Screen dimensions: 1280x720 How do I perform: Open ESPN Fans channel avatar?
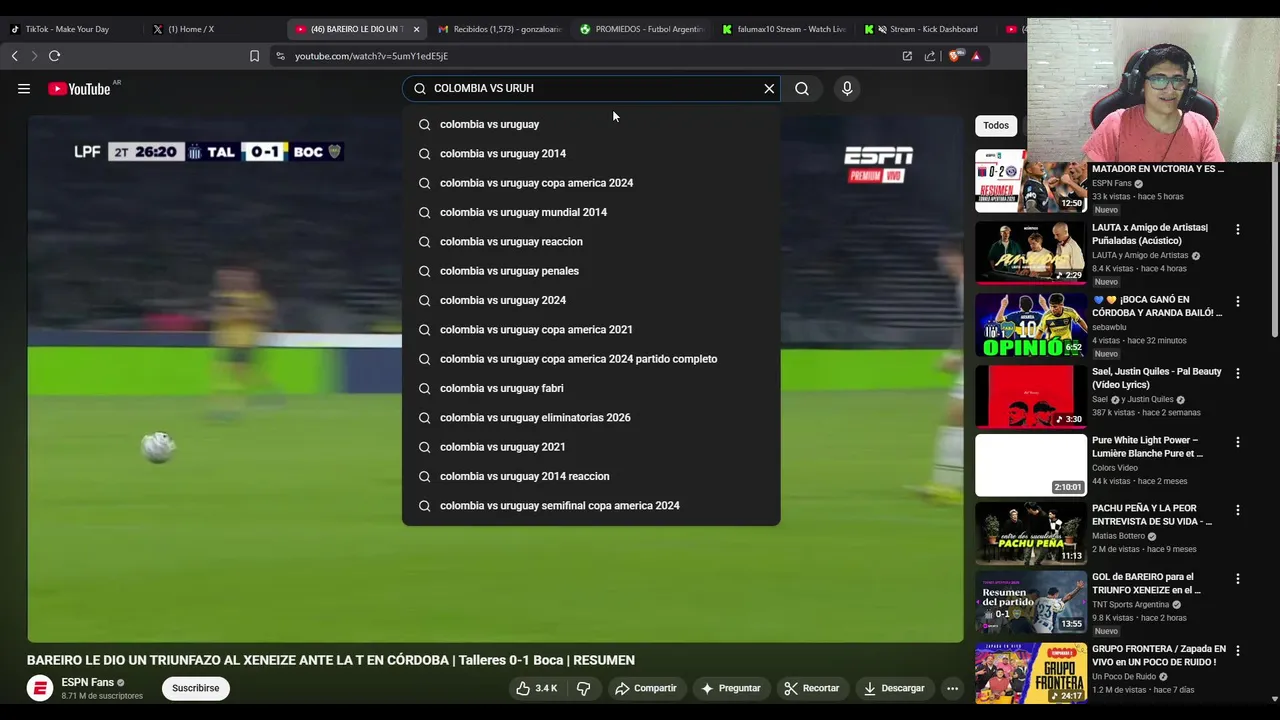tap(40, 688)
